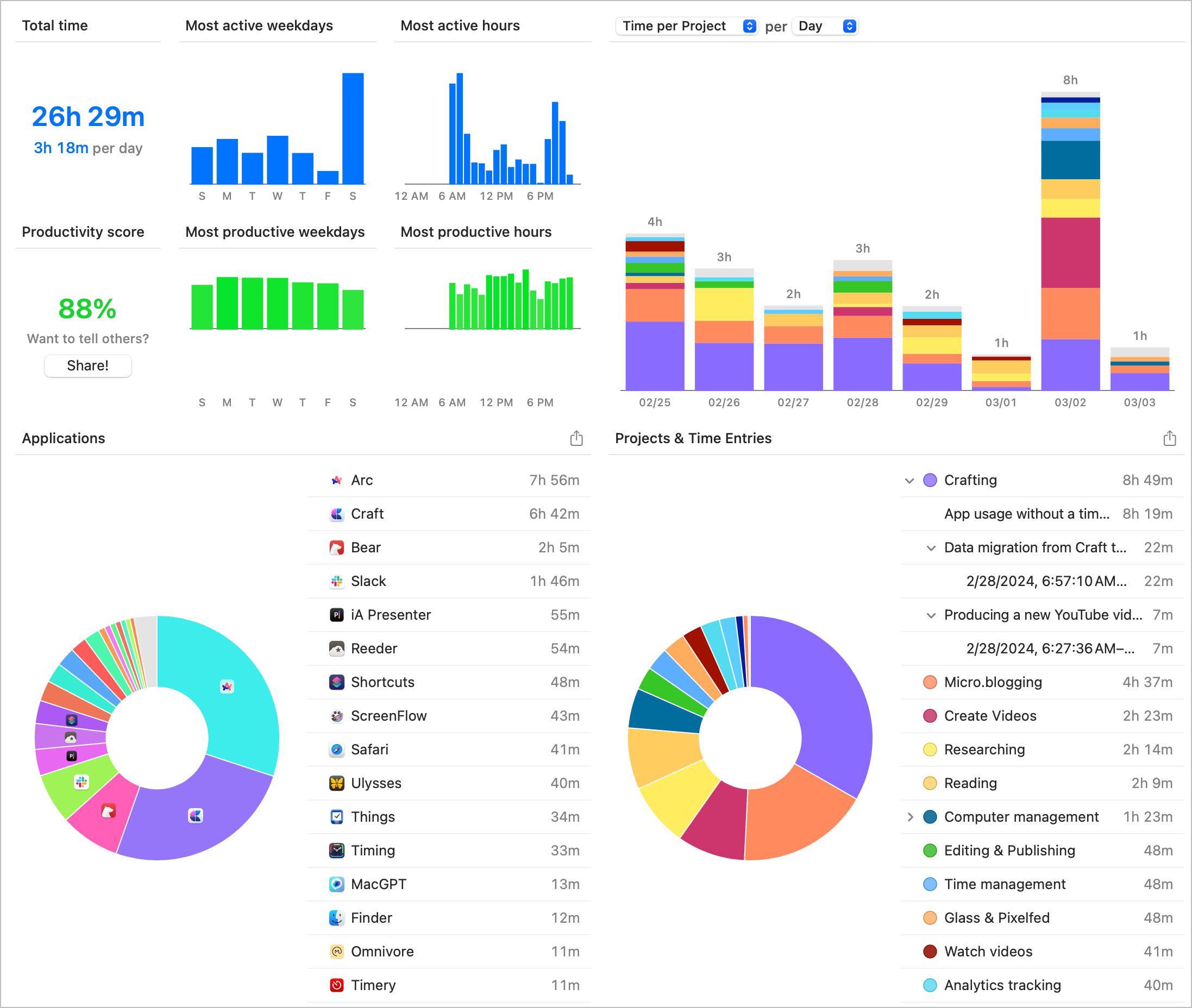
Task: Click the ScreenFlow app icon
Action: point(337,715)
